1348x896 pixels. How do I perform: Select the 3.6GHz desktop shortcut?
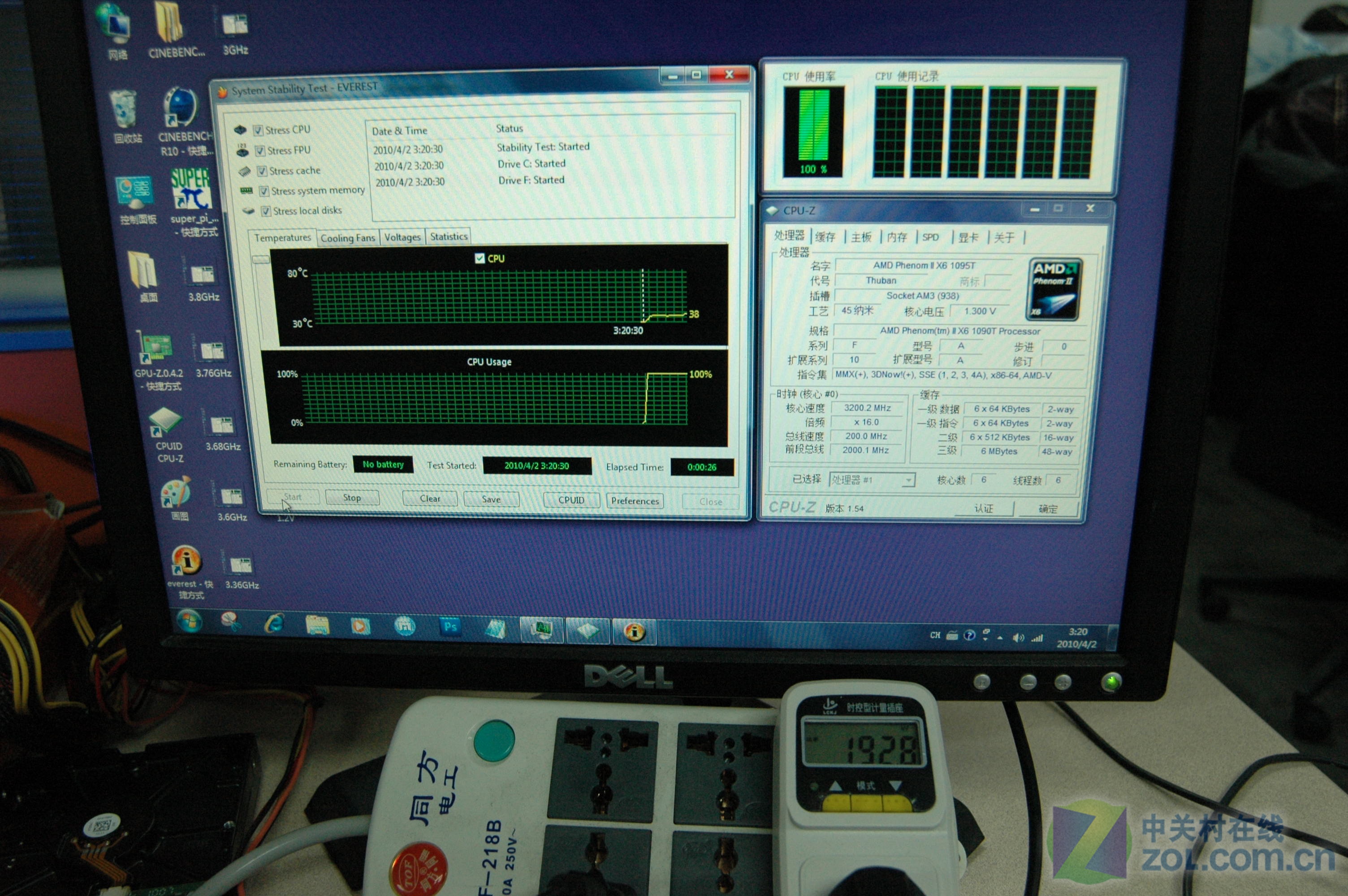(231, 504)
